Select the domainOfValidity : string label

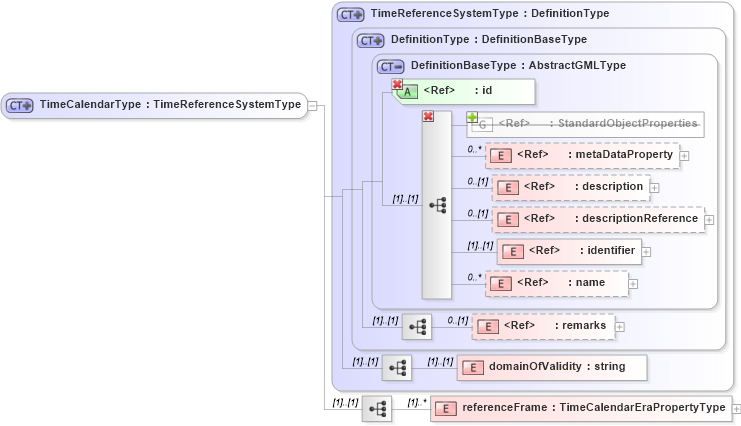tap(557, 366)
